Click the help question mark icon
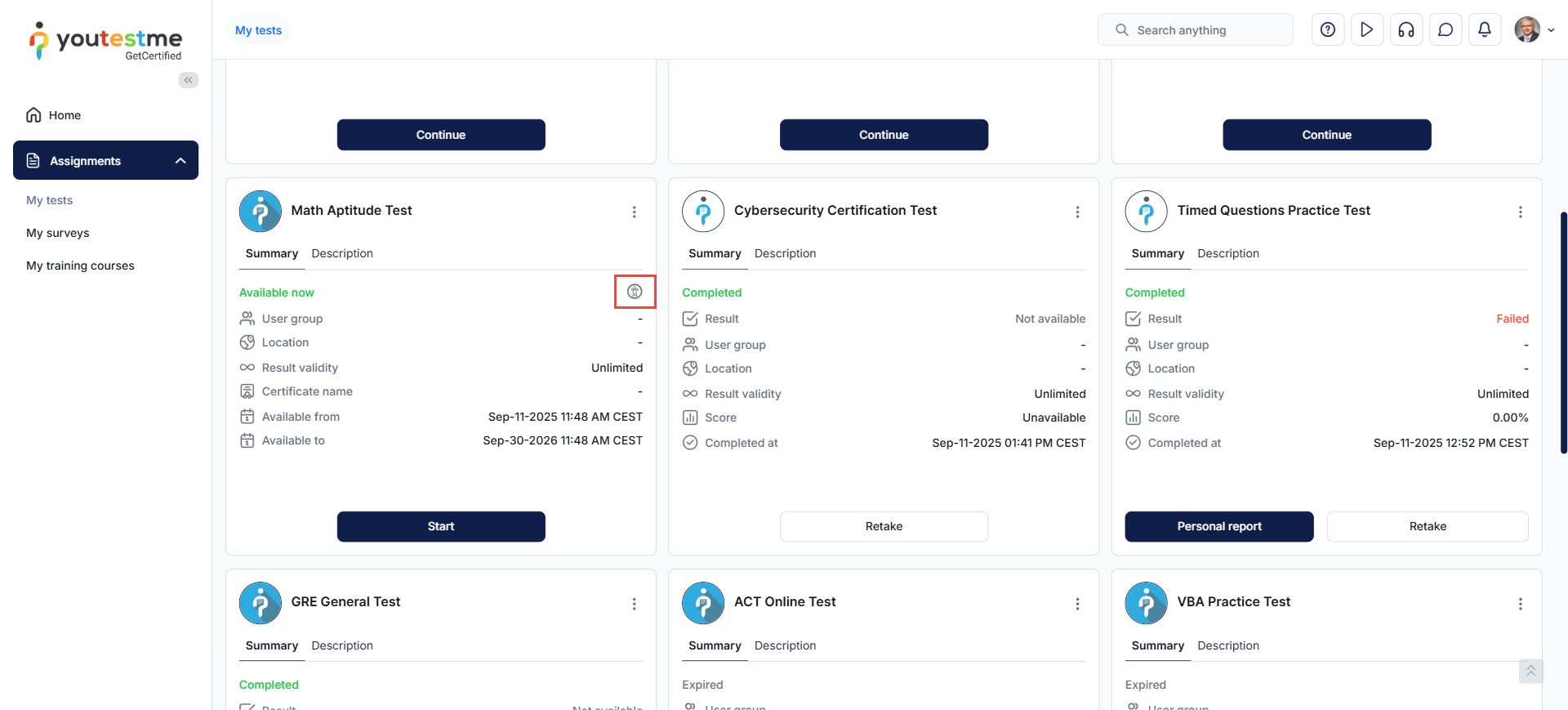Screen dimensions: 1568x710 tap(1328, 30)
